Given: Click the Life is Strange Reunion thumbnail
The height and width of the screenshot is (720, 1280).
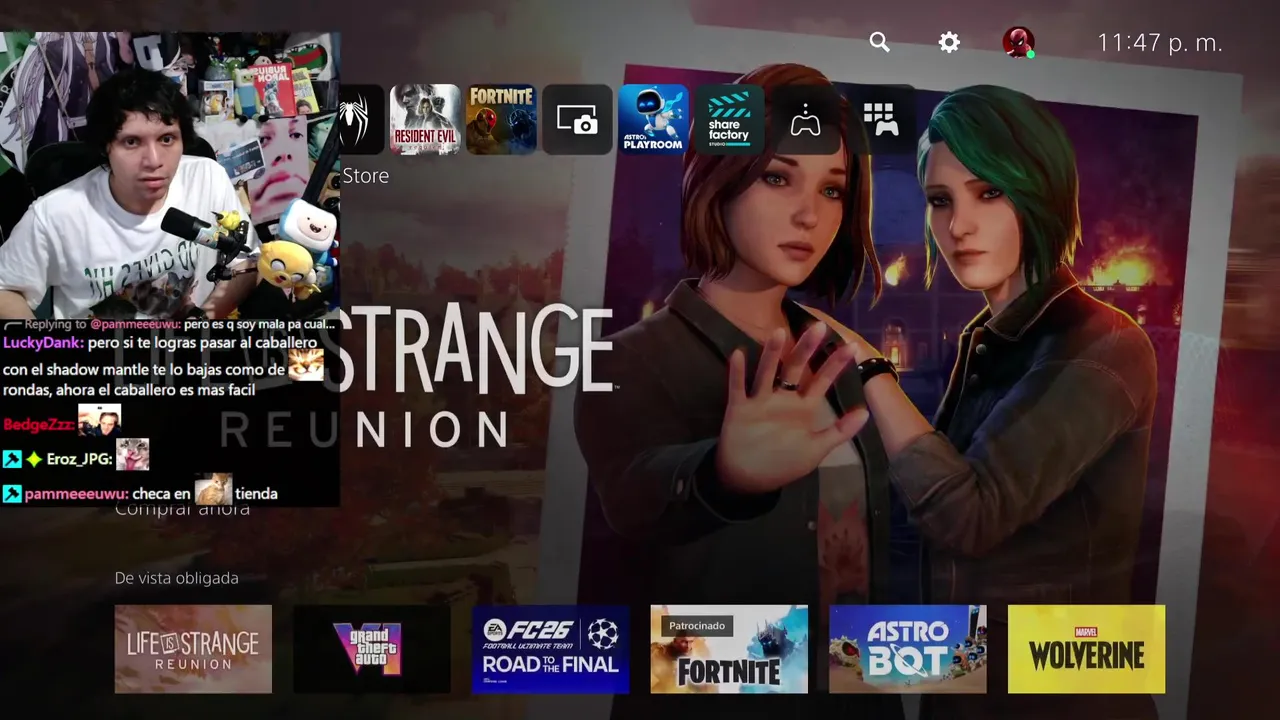Looking at the screenshot, I should click(x=193, y=649).
